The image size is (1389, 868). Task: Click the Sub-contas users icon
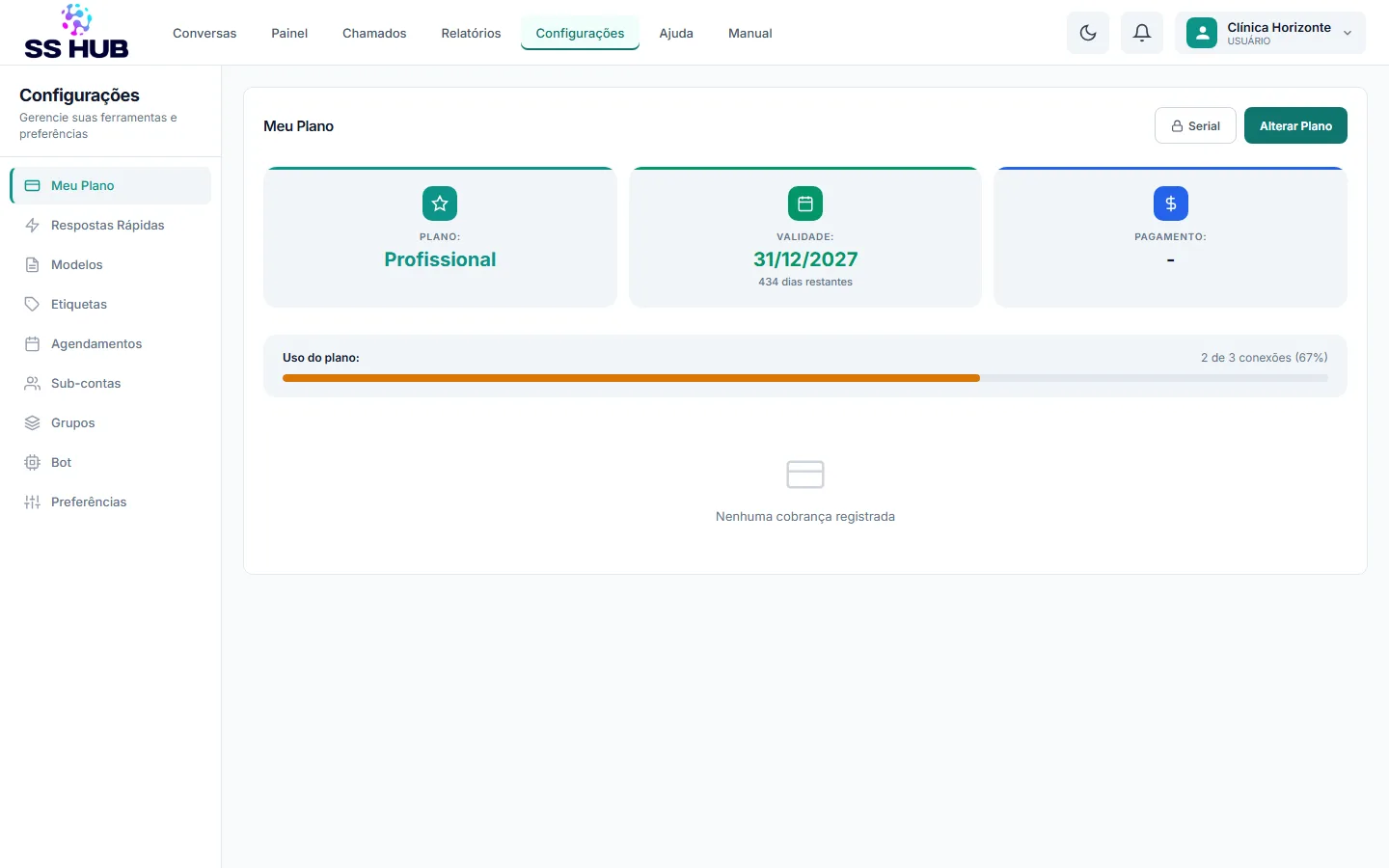[32, 383]
